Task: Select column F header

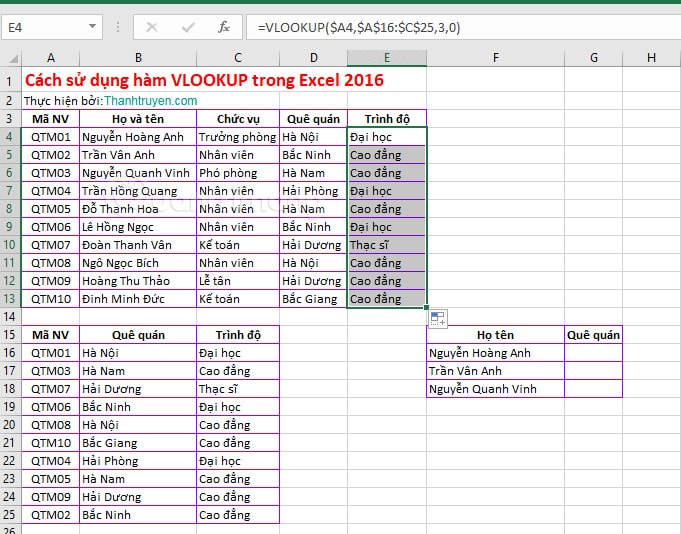Action: pos(496,58)
